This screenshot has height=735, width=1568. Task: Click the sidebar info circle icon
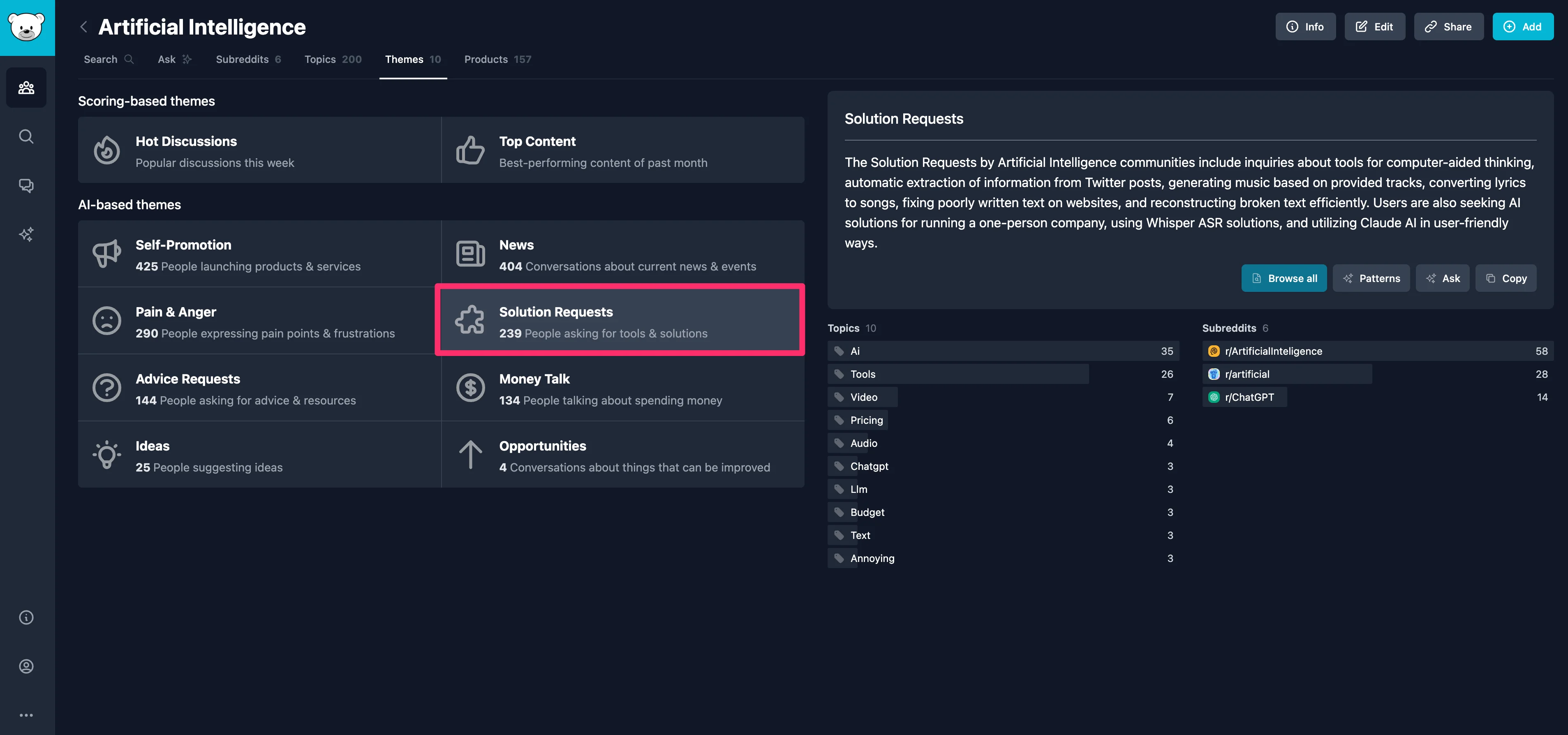coord(26,617)
